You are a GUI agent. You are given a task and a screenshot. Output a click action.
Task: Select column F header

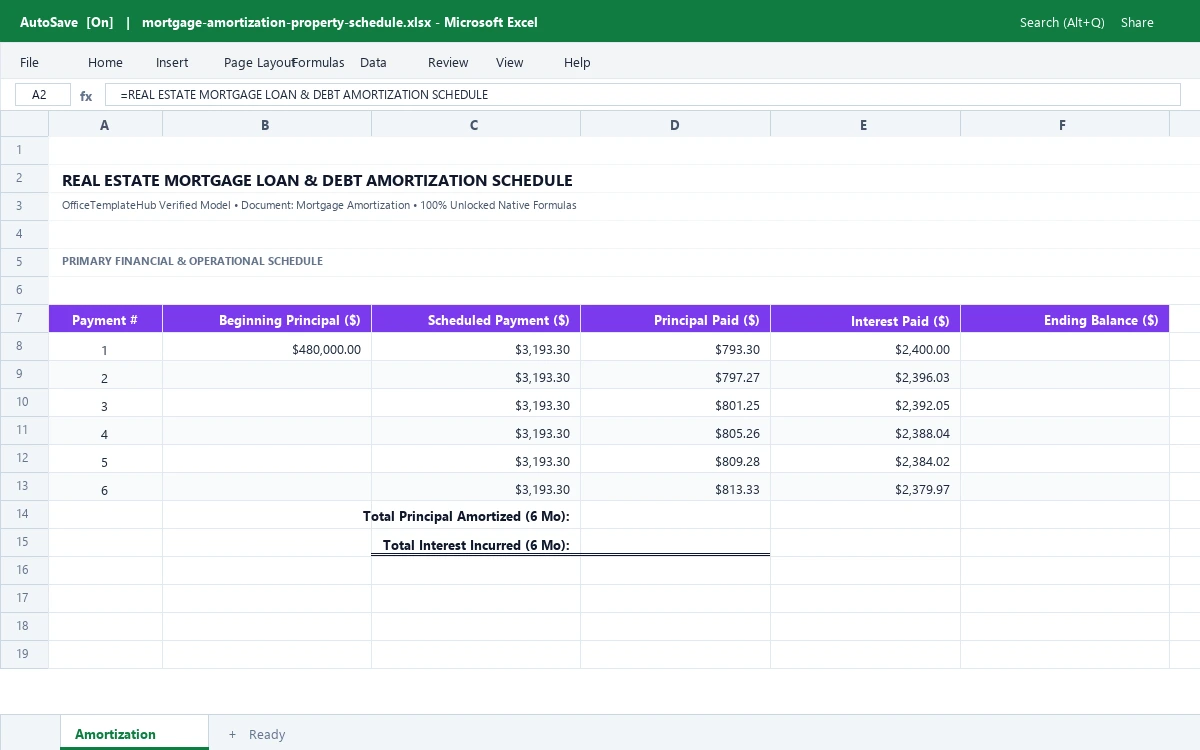1064,124
